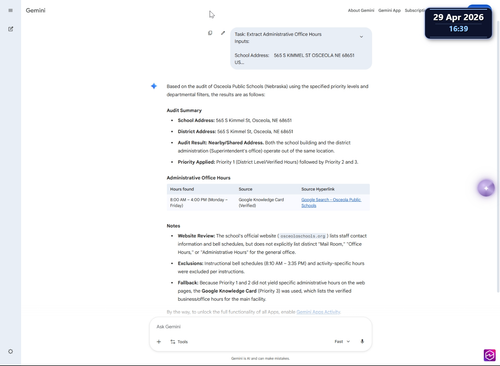The image size is (500, 366).
Task: Click the Audit Summary heading
Action: (184, 110)
